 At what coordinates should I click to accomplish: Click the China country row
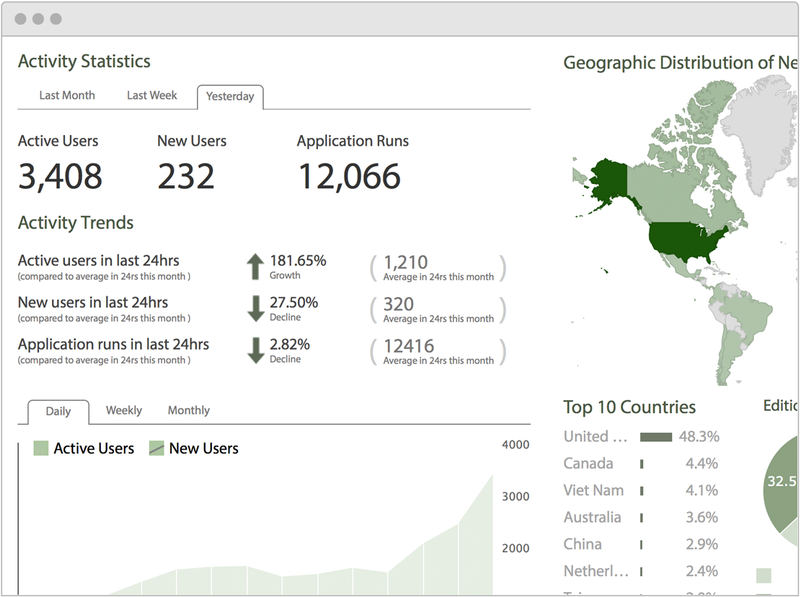[641, 544]
